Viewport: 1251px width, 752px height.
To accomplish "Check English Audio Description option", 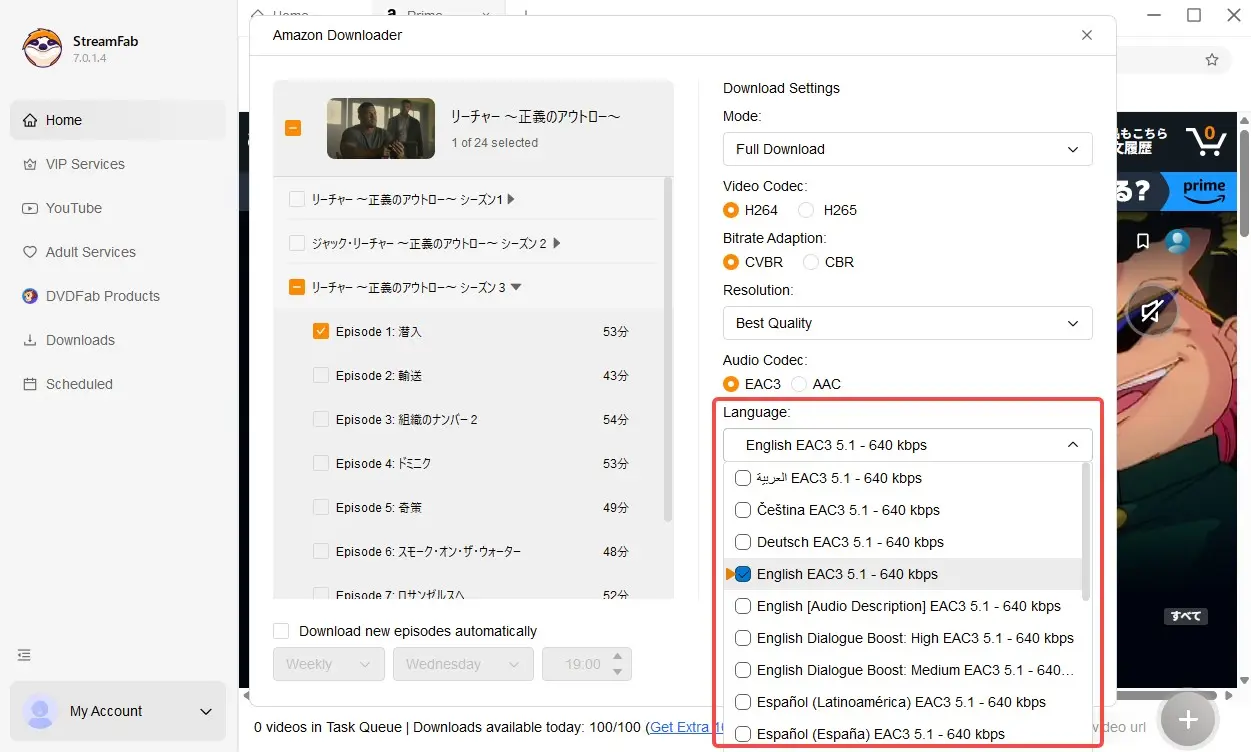I will (x=743, y=606).
